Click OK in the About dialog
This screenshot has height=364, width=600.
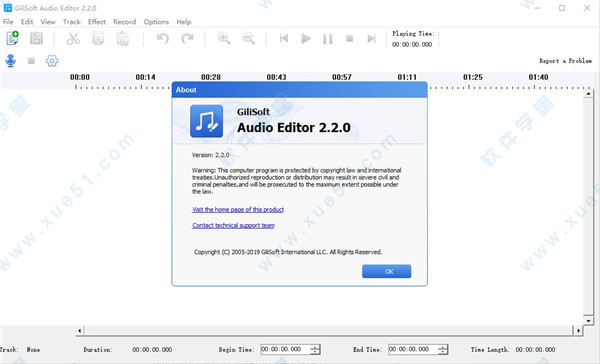click(386, 271)
